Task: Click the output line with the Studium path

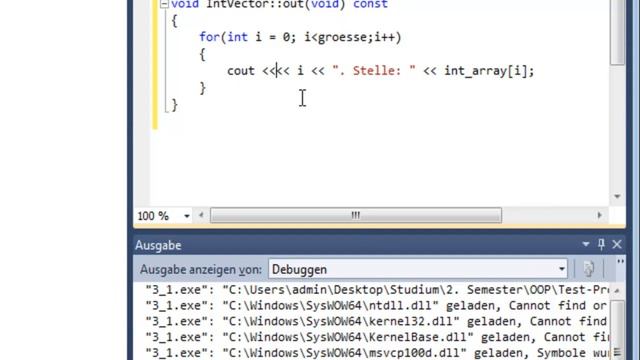Action: click(x=377, y=290)
